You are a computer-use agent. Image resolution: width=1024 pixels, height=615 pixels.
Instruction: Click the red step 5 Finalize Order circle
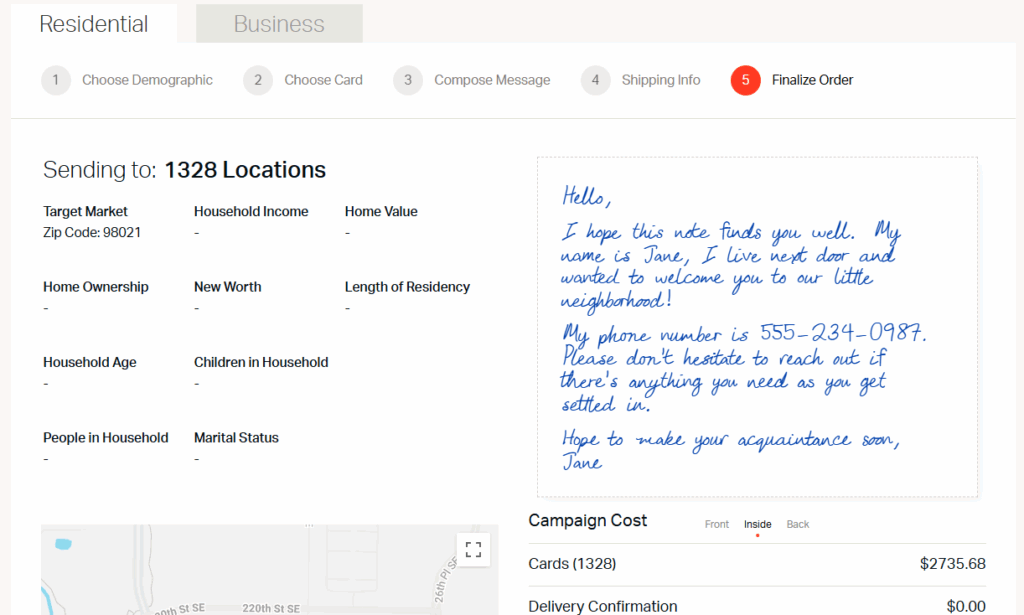point(744,80)
